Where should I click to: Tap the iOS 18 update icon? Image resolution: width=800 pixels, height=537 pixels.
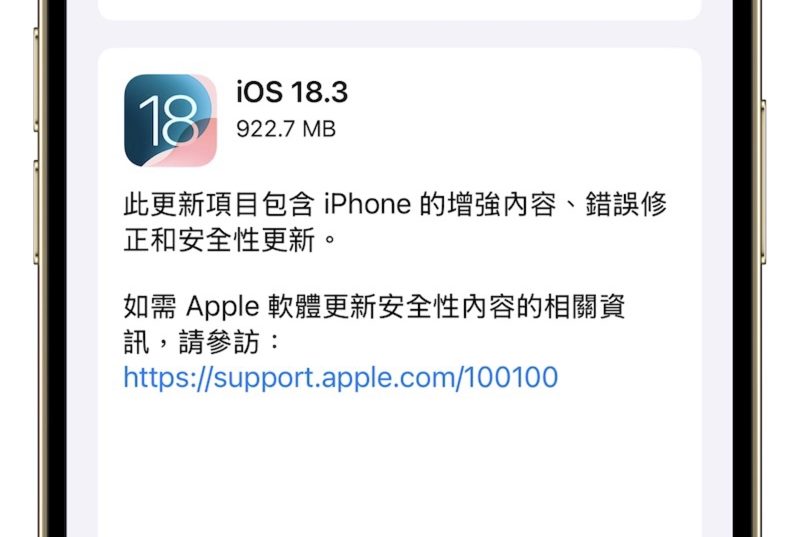170,120
